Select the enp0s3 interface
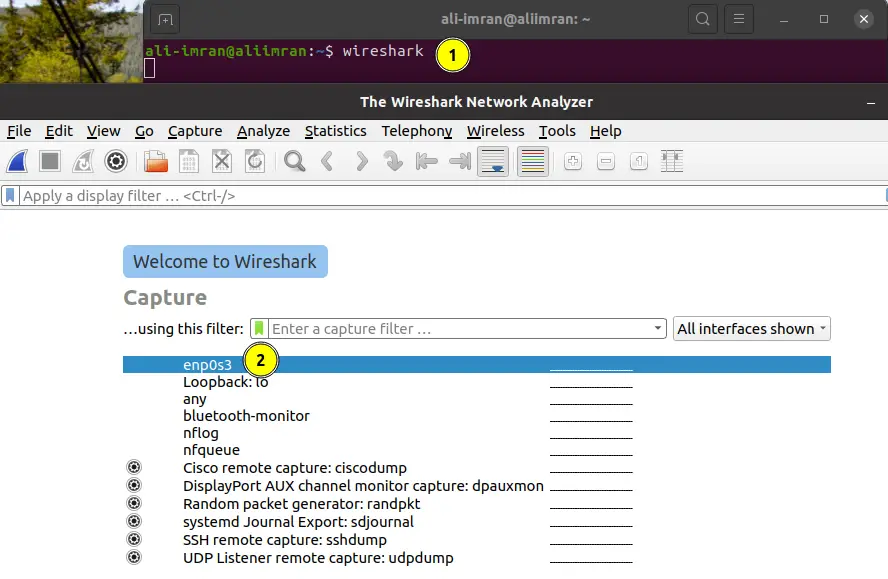Viewport: 888px width, 579px height. click(x=207, y=365)
